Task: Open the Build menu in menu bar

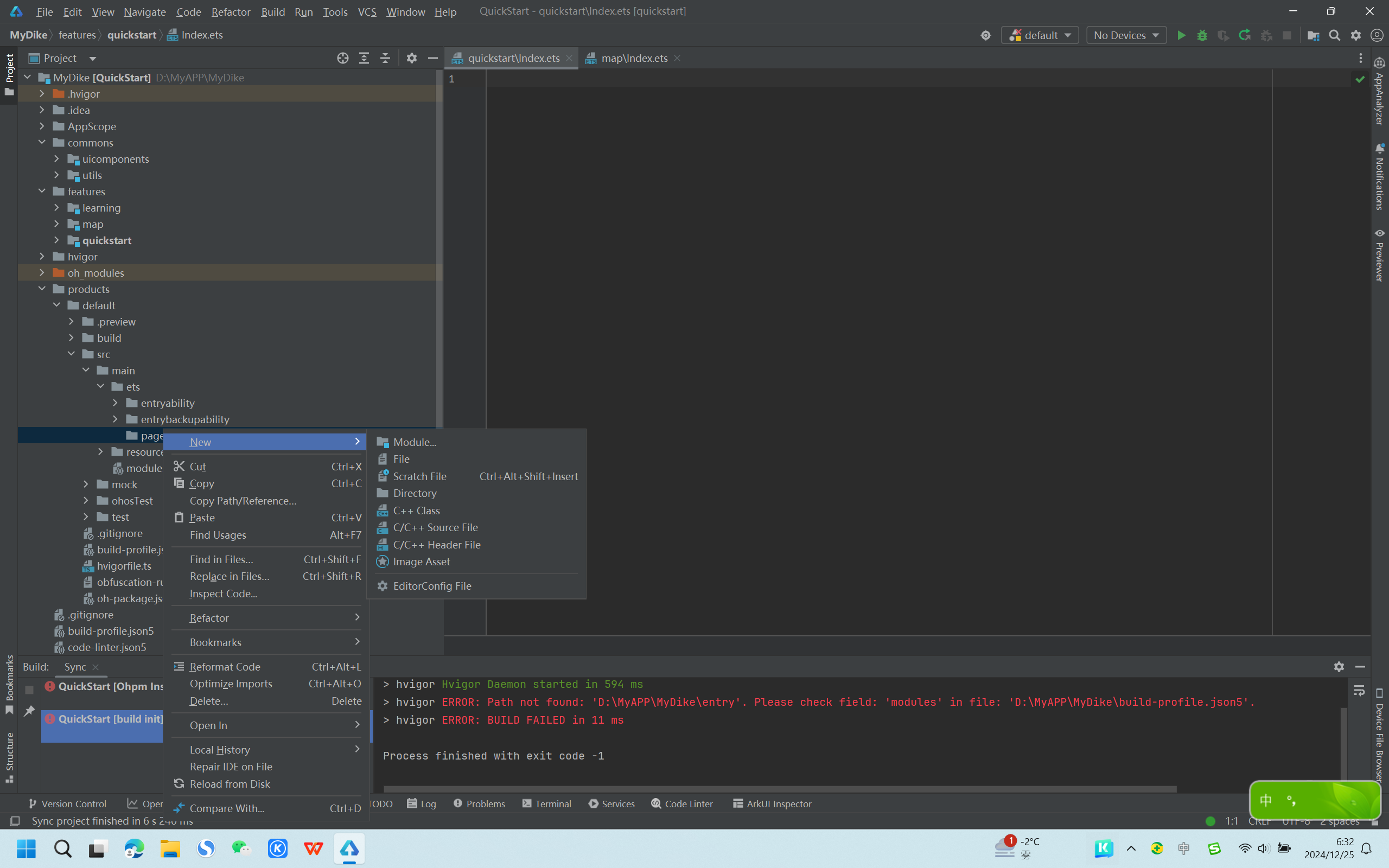Action: (x=272, y=11)
